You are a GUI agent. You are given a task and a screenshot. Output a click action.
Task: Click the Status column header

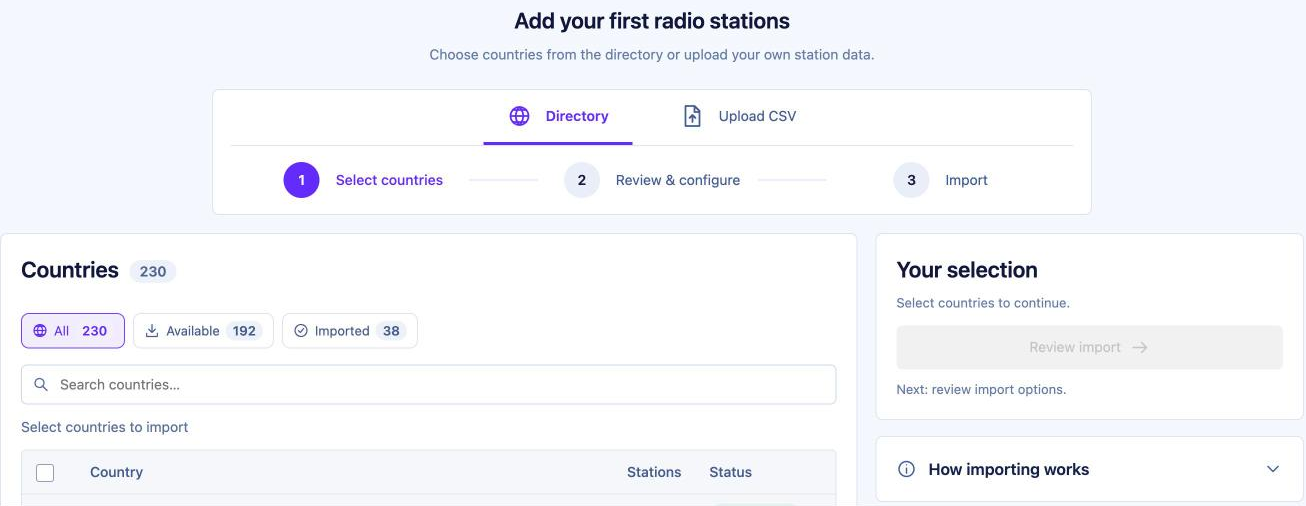[x=730, y=472]
